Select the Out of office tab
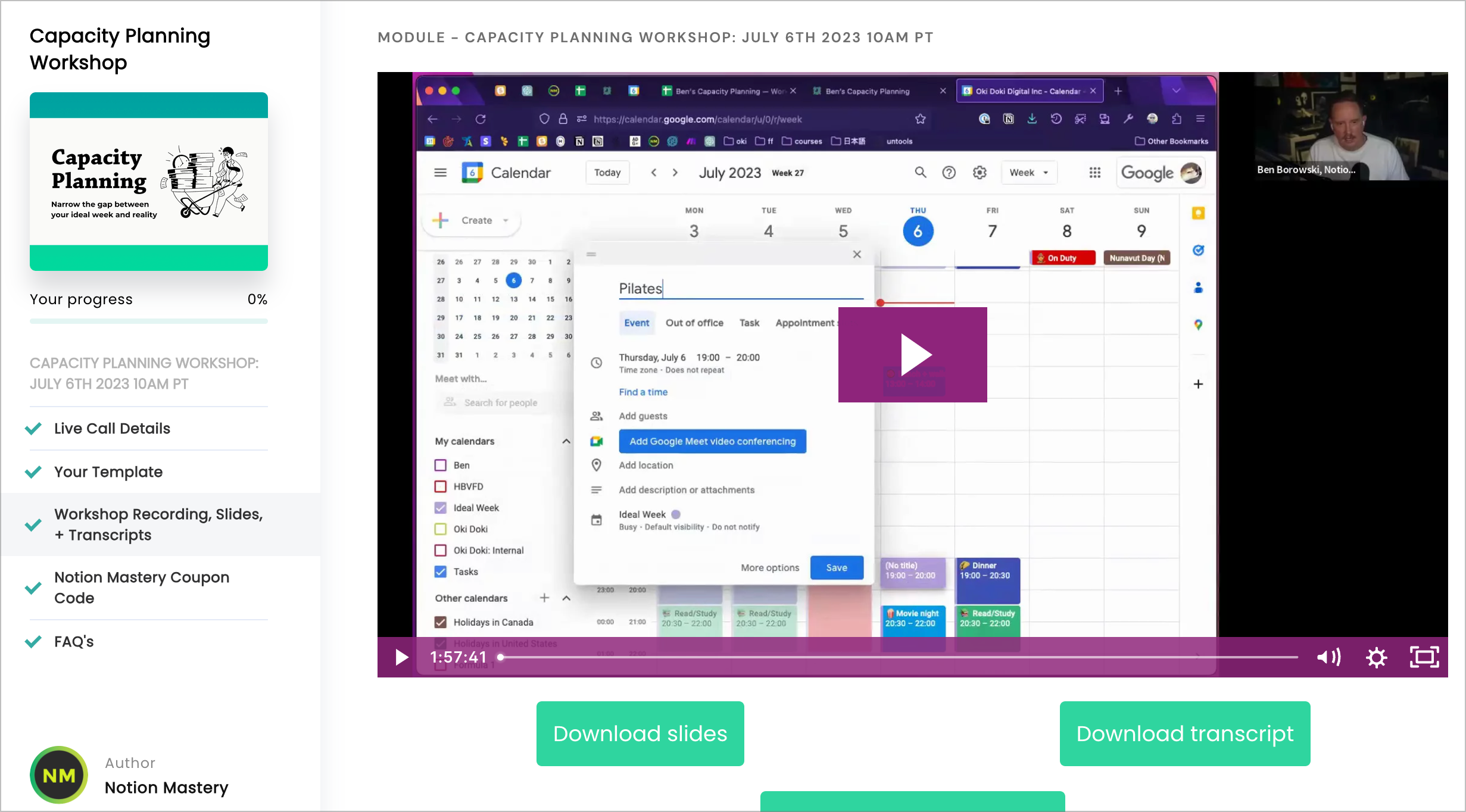 coord(694,322)
